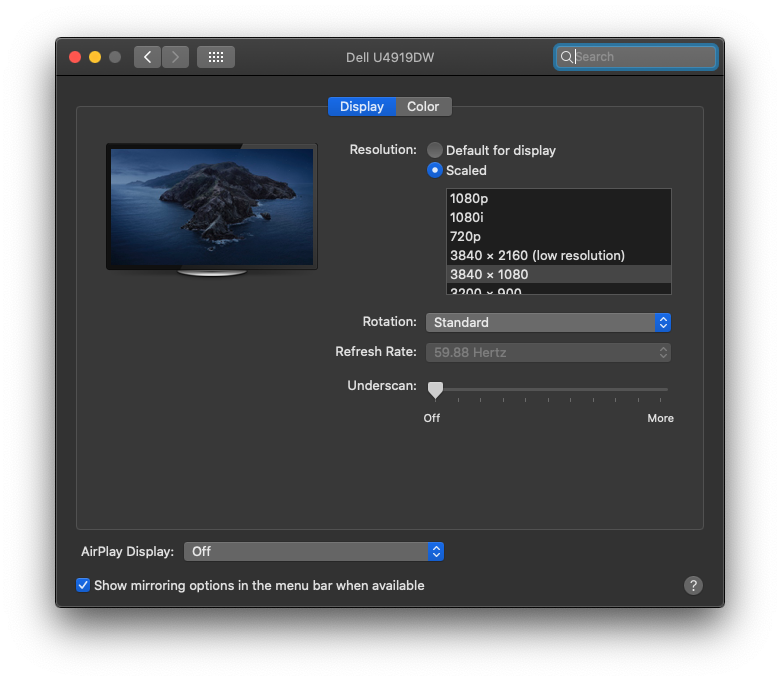Toggle 'Show mirroring options in the menu bar' checkbox
The height and width of the screenshot is (681, 780).
pyautogui.click(x=83, y=585)
